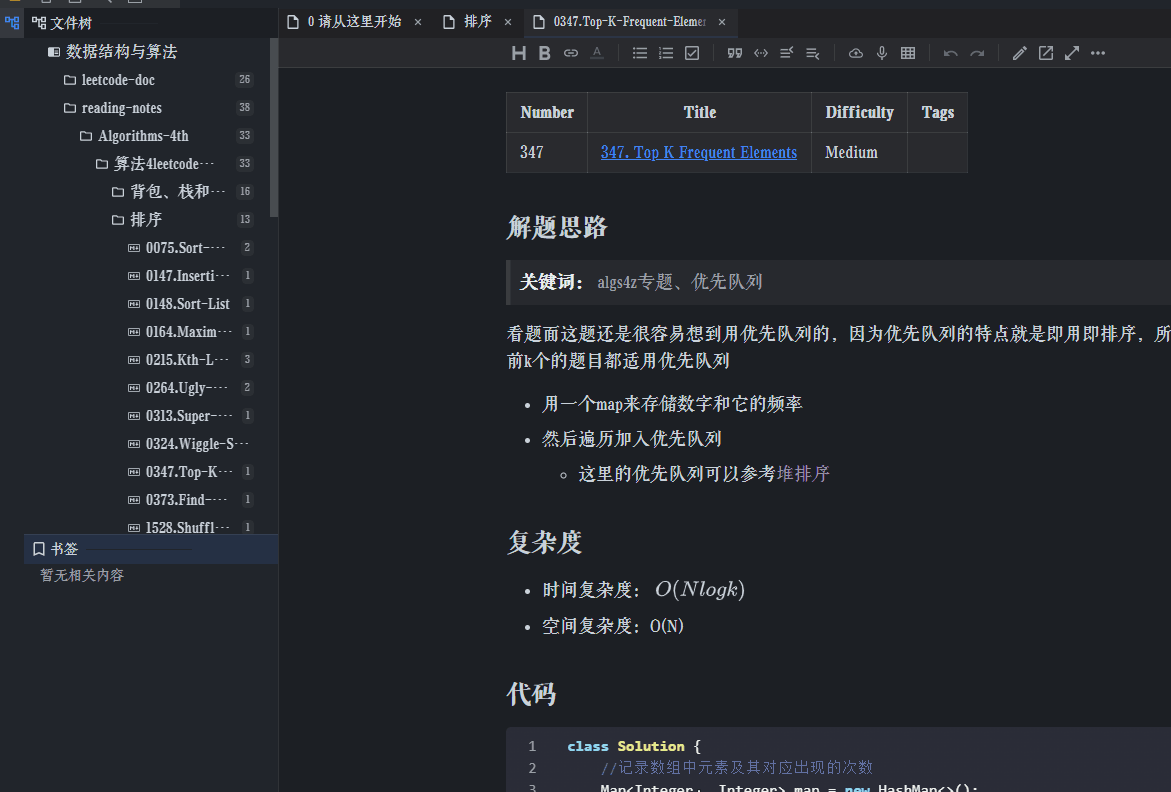Start audio recording with the microphone icon
This screenshot has width=1171, height=792.
coord(881,53)
